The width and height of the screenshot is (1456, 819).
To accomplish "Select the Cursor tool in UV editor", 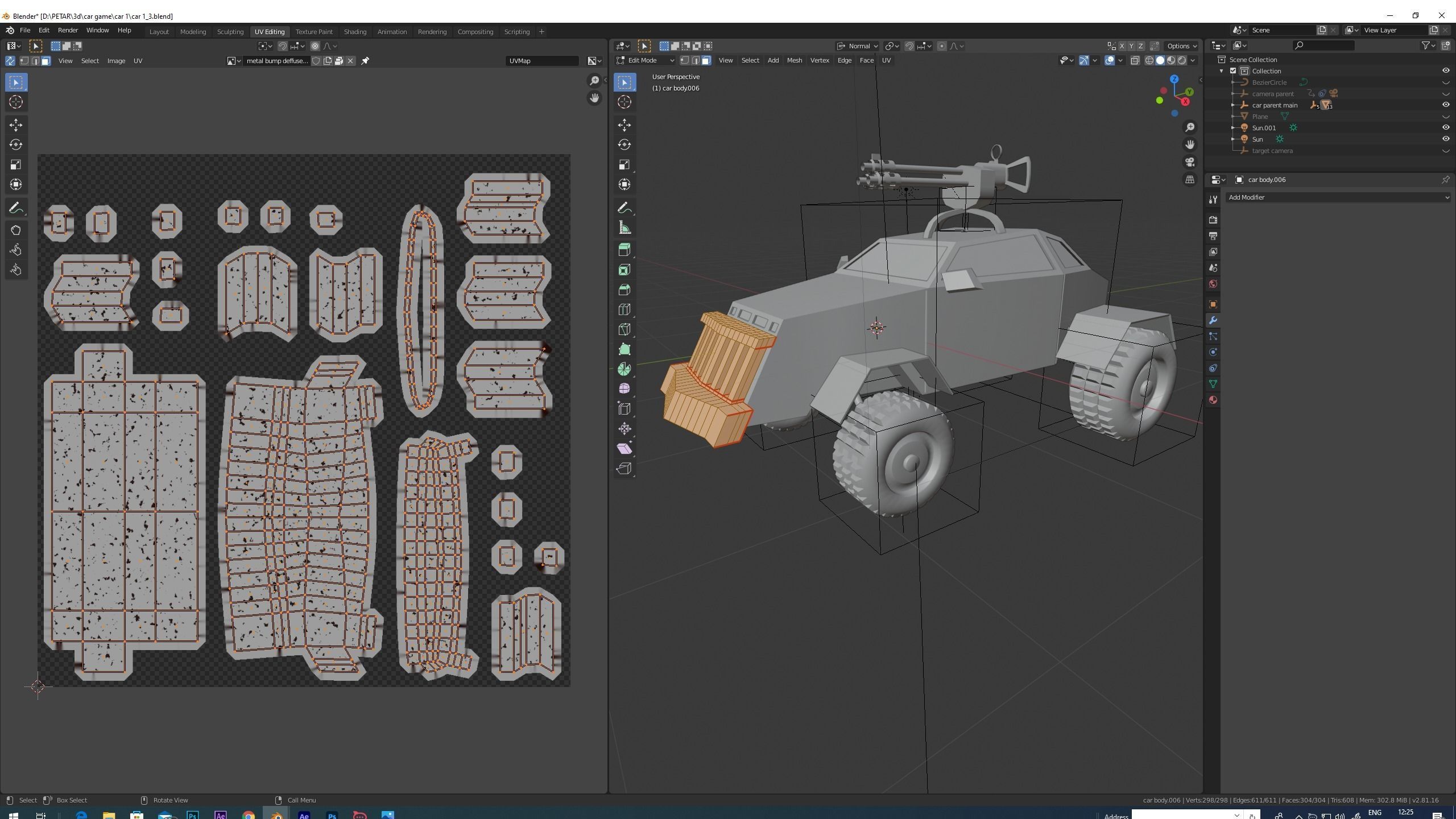I will tap(16, 102).
